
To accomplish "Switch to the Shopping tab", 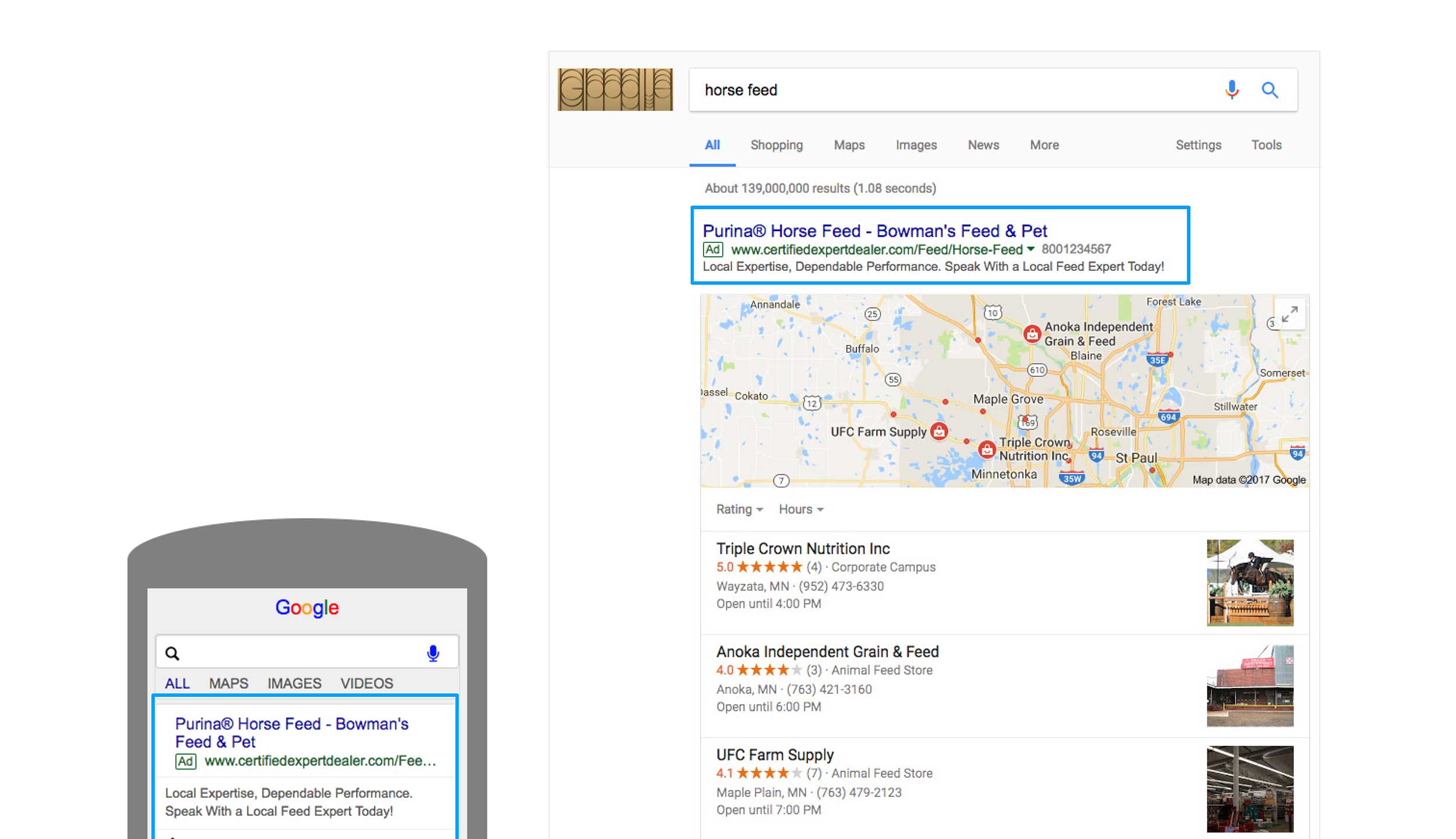I will click(776, 145).
